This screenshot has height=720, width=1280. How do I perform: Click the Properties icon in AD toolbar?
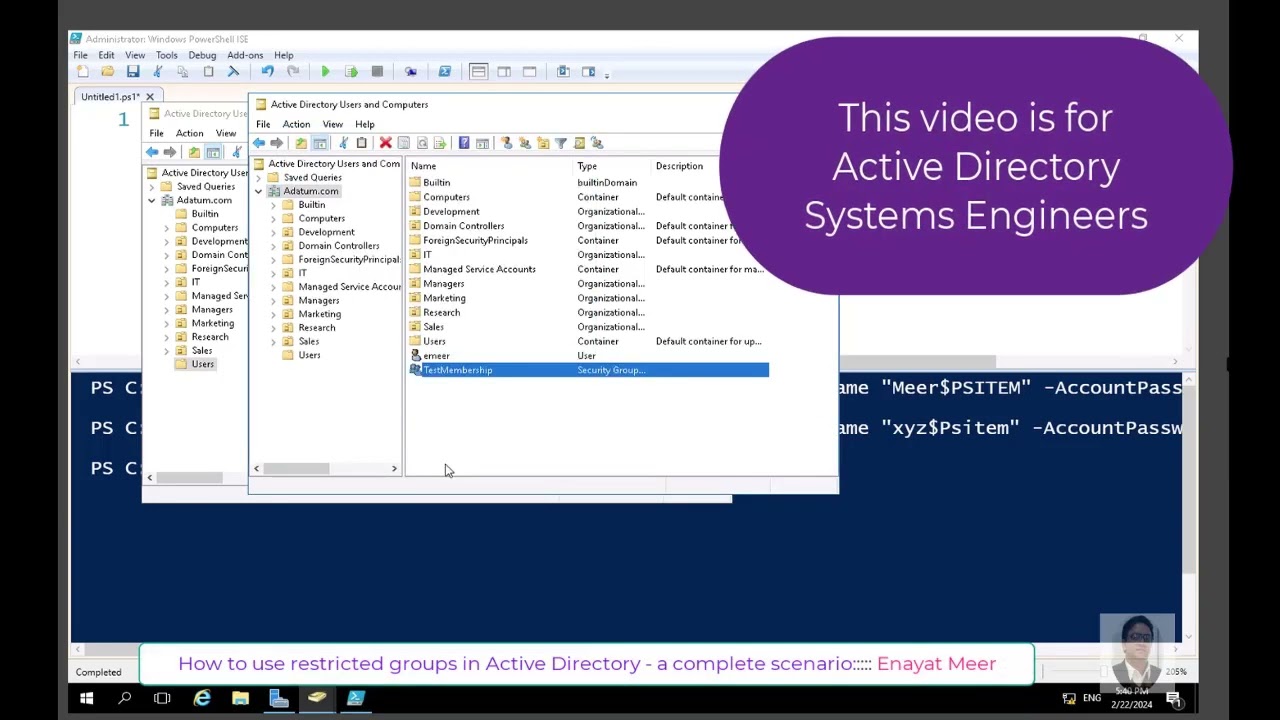(404, 143)
